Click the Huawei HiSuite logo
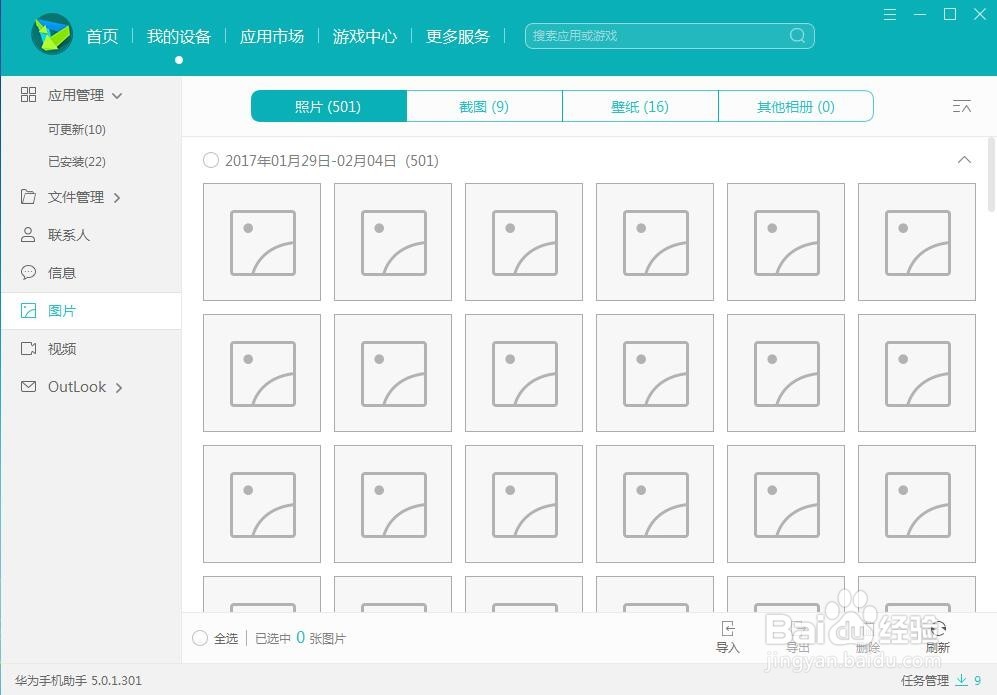Viewport: 997px width, 695px height. tap(52, 34)
